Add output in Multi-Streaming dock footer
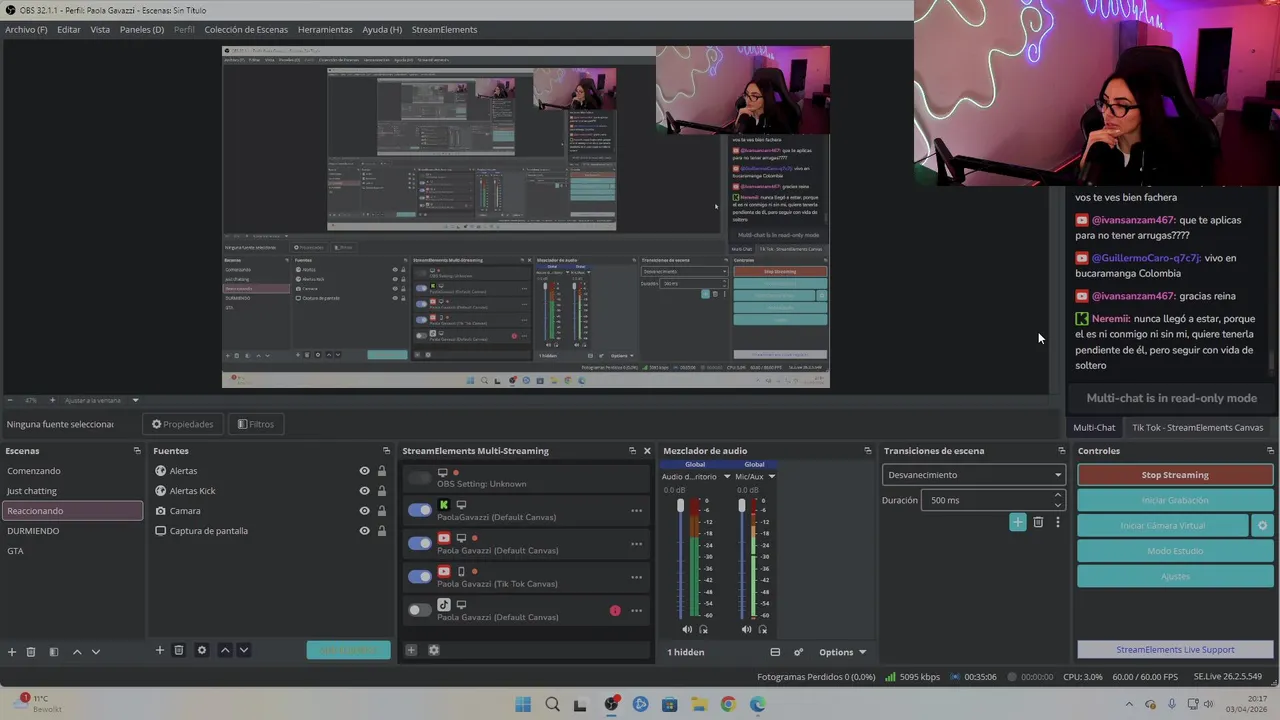Viewport: 1280px width, 720px height. pyautogui.click(x=411, y=650)
